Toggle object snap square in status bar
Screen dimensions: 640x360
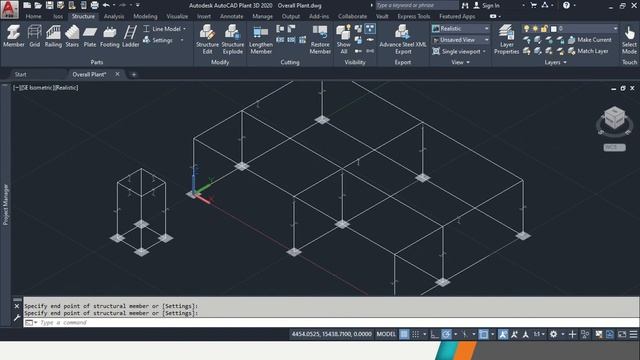pyautogui.click(x=483, y=334)
